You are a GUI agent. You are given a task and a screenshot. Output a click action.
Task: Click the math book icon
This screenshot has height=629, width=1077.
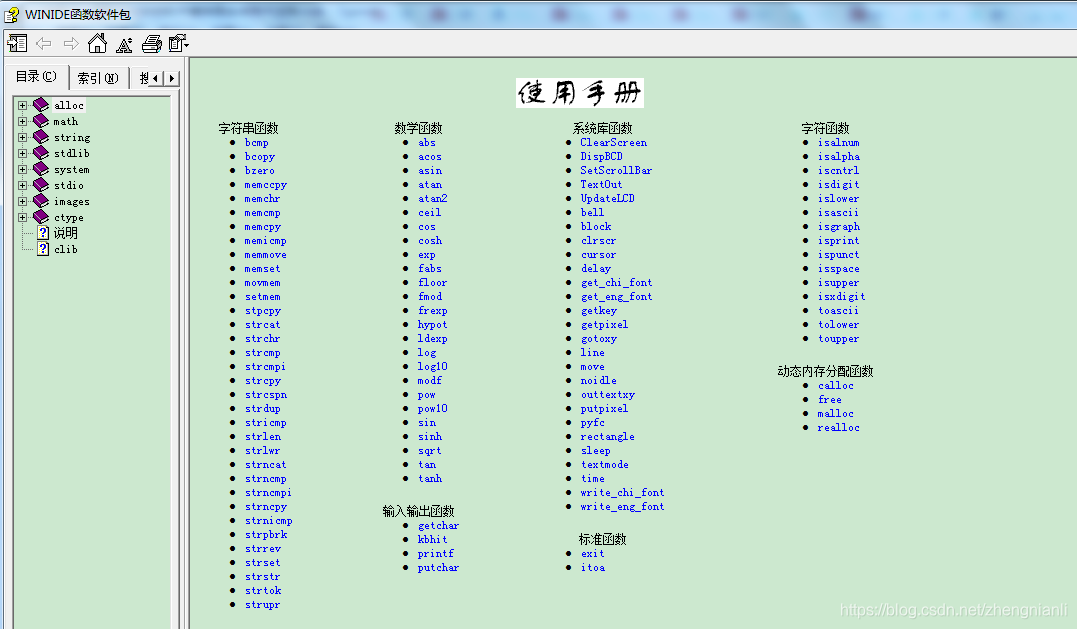[x=41, y=121]
